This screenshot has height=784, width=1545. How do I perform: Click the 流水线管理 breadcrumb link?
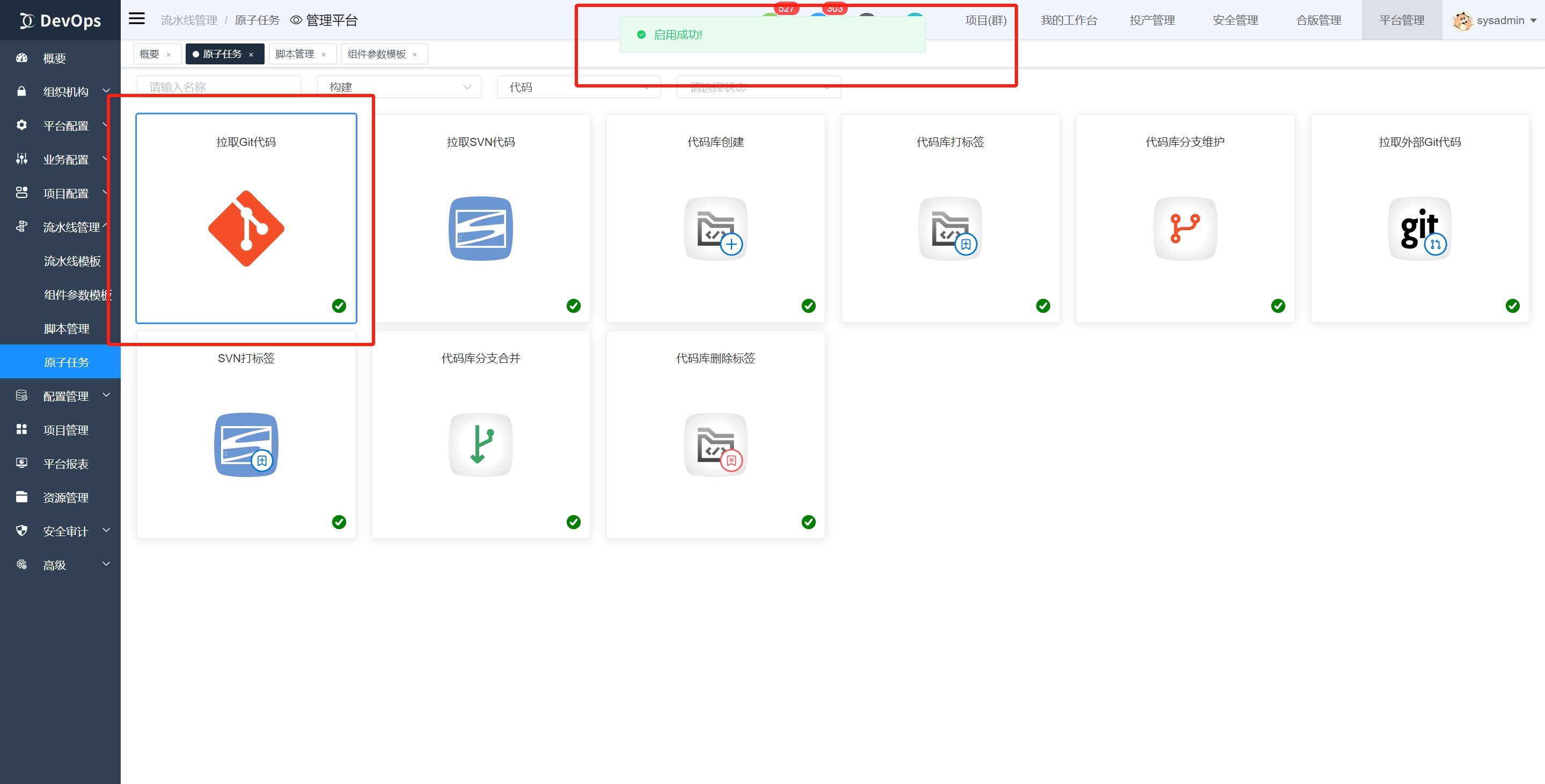point(189,20)
